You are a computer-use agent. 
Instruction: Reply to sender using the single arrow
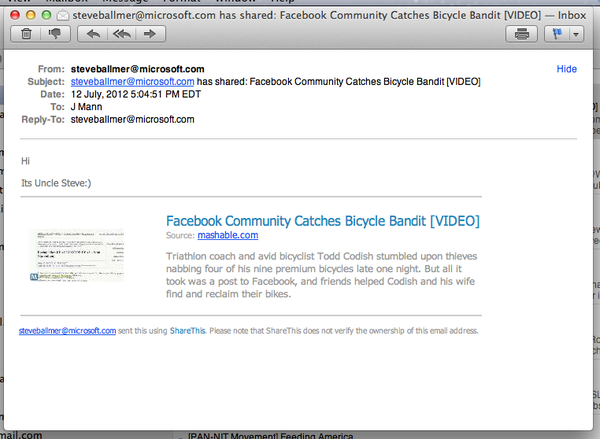tap(93, 34)
